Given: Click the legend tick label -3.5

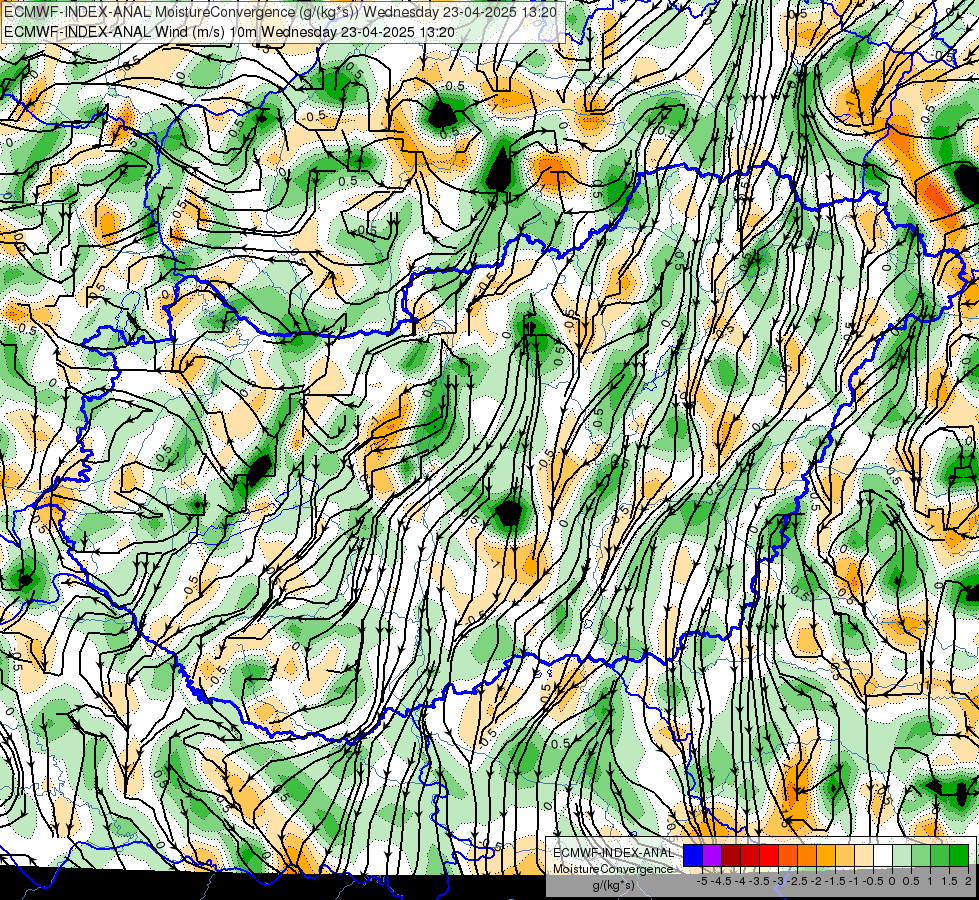Looking at the screenshot, I should [759, 881].
